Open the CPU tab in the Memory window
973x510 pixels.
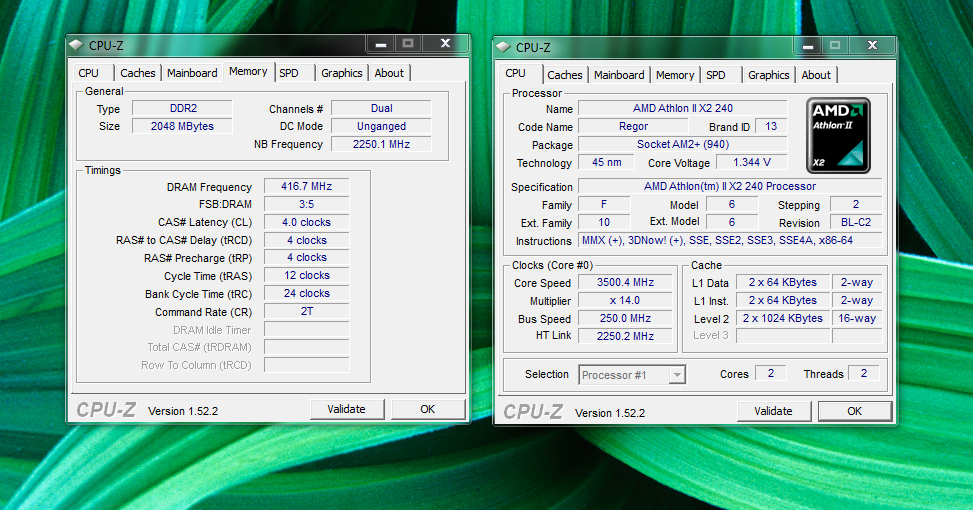[89, 73]
